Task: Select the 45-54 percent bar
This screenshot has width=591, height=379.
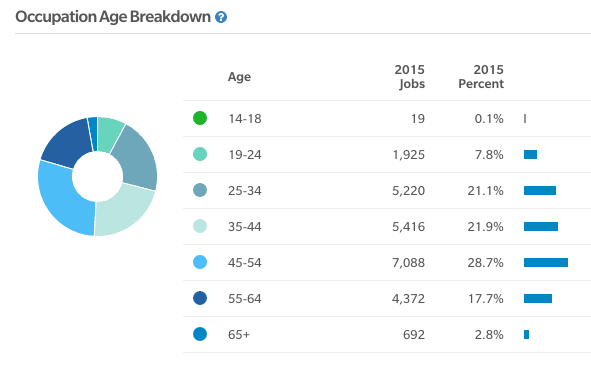Action: pyautogui.click(x=546, y=262)
